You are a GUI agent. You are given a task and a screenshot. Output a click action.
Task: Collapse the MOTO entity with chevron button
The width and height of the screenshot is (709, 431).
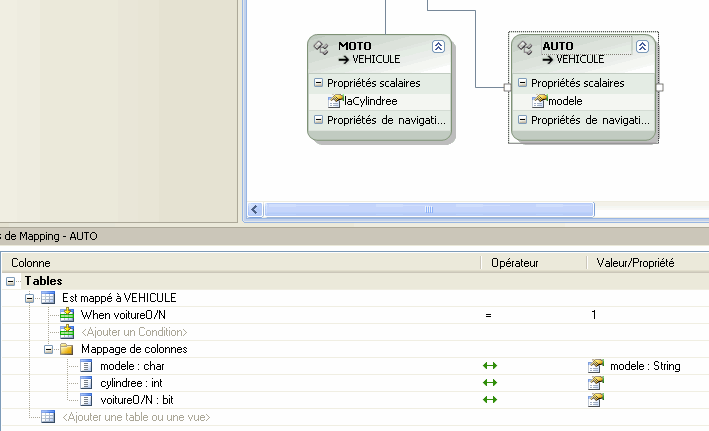pyautogui.click(x=438, y=46)
